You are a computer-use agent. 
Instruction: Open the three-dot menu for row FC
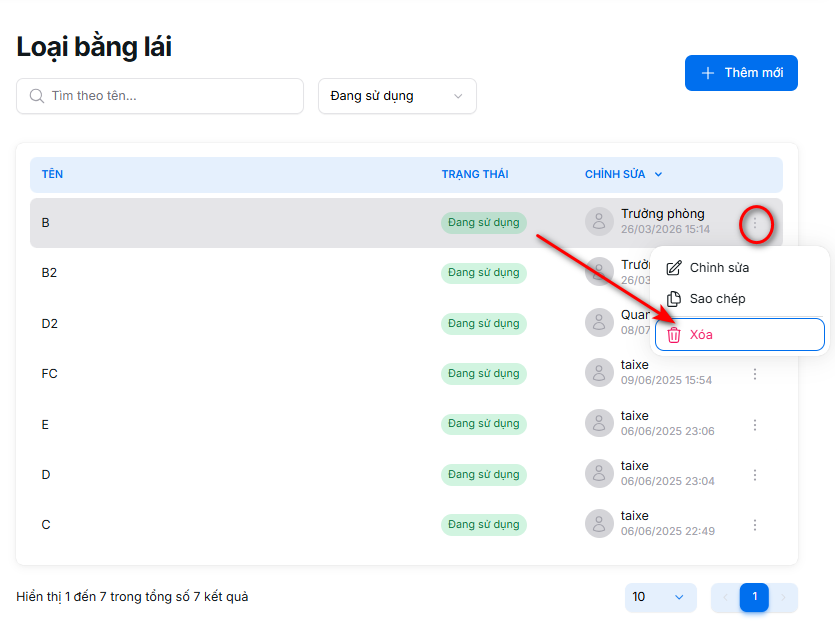click(x=755, y=374)
